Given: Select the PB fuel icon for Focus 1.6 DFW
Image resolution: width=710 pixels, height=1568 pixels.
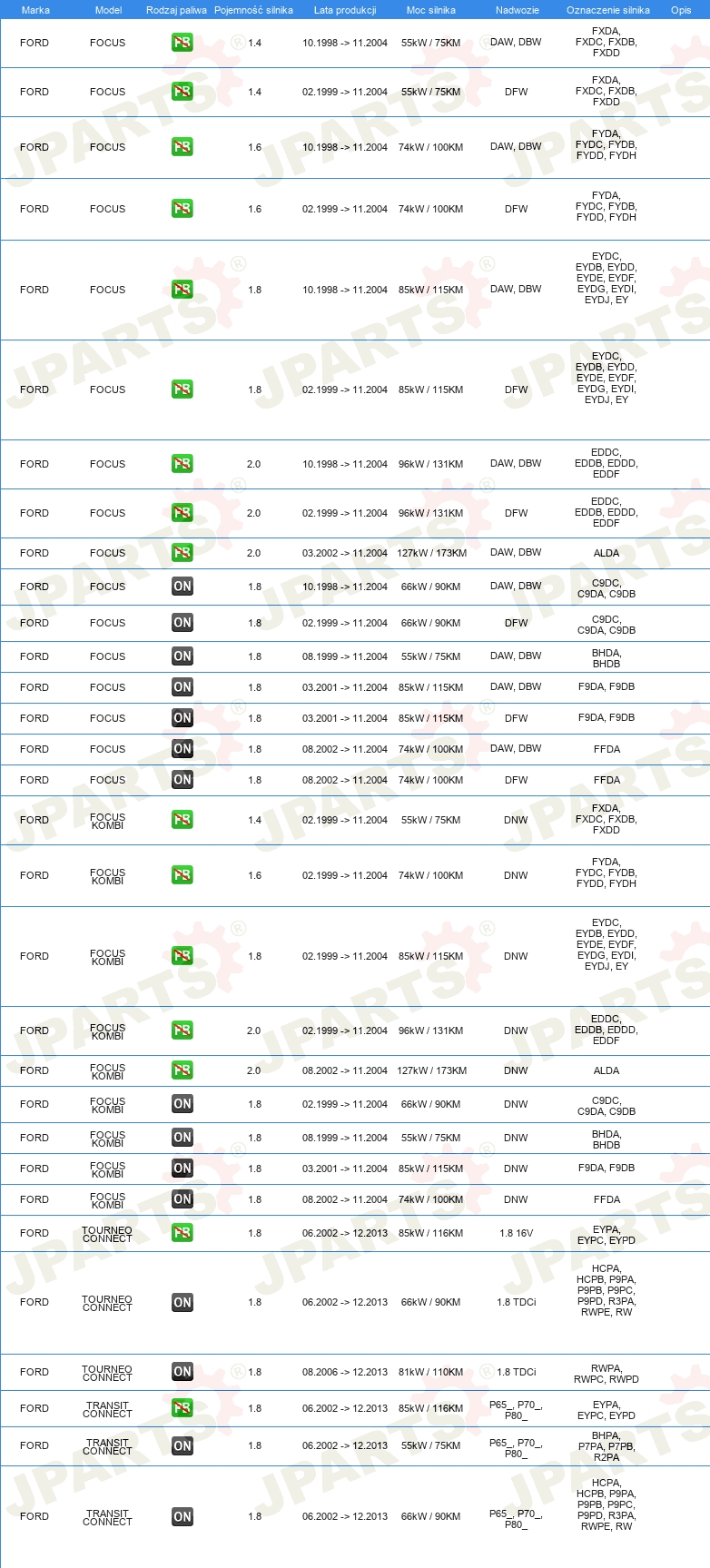Looking at the screenshot, I should pyautogui.click(x=182, y=209).
